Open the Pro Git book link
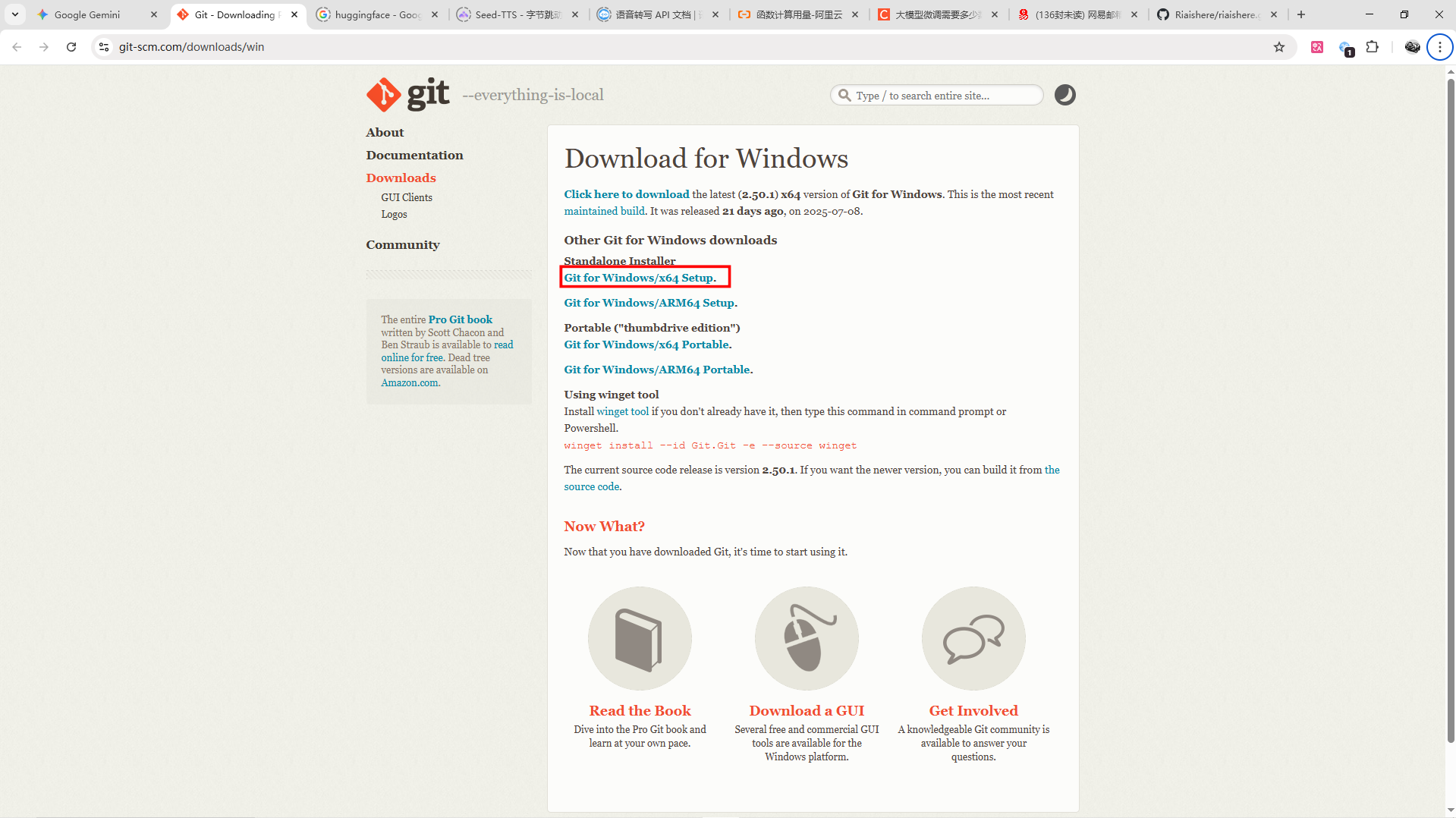1456x818 pixels. tap(460, 319)
